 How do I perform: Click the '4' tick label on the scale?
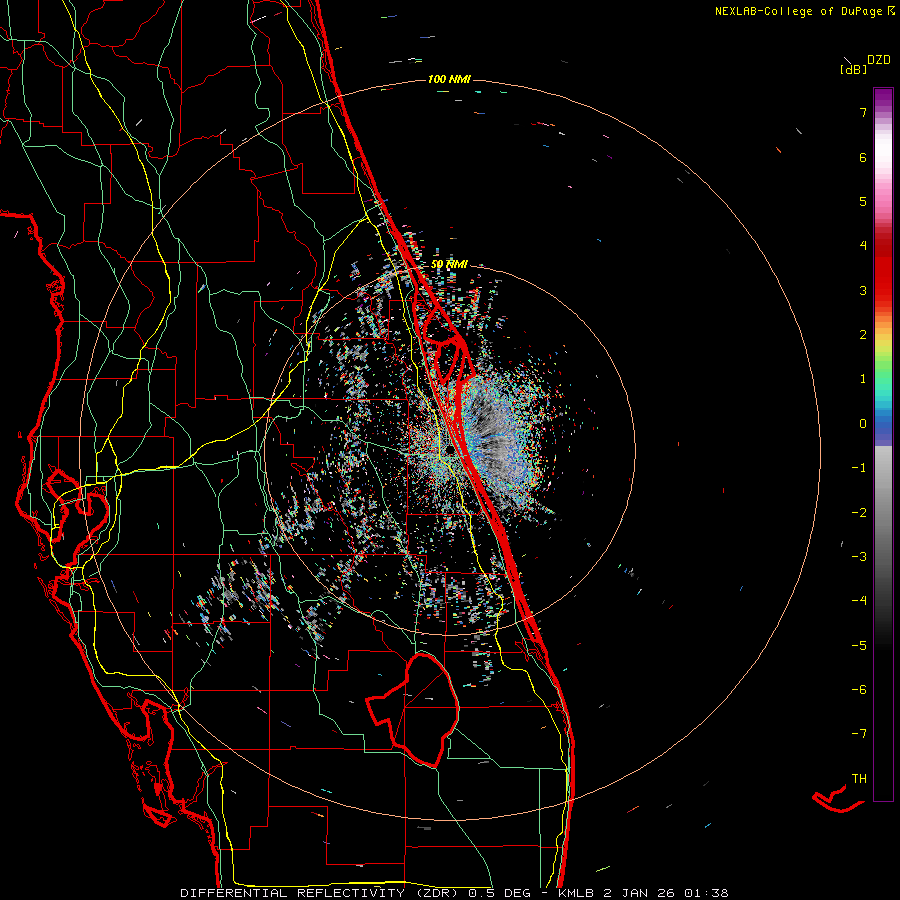863,246
